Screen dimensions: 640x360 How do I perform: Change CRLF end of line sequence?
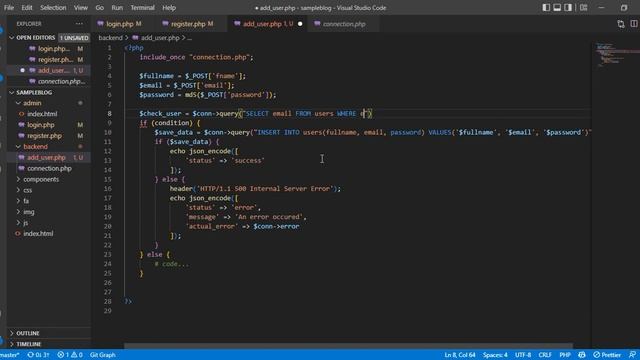tap(545, 355)
